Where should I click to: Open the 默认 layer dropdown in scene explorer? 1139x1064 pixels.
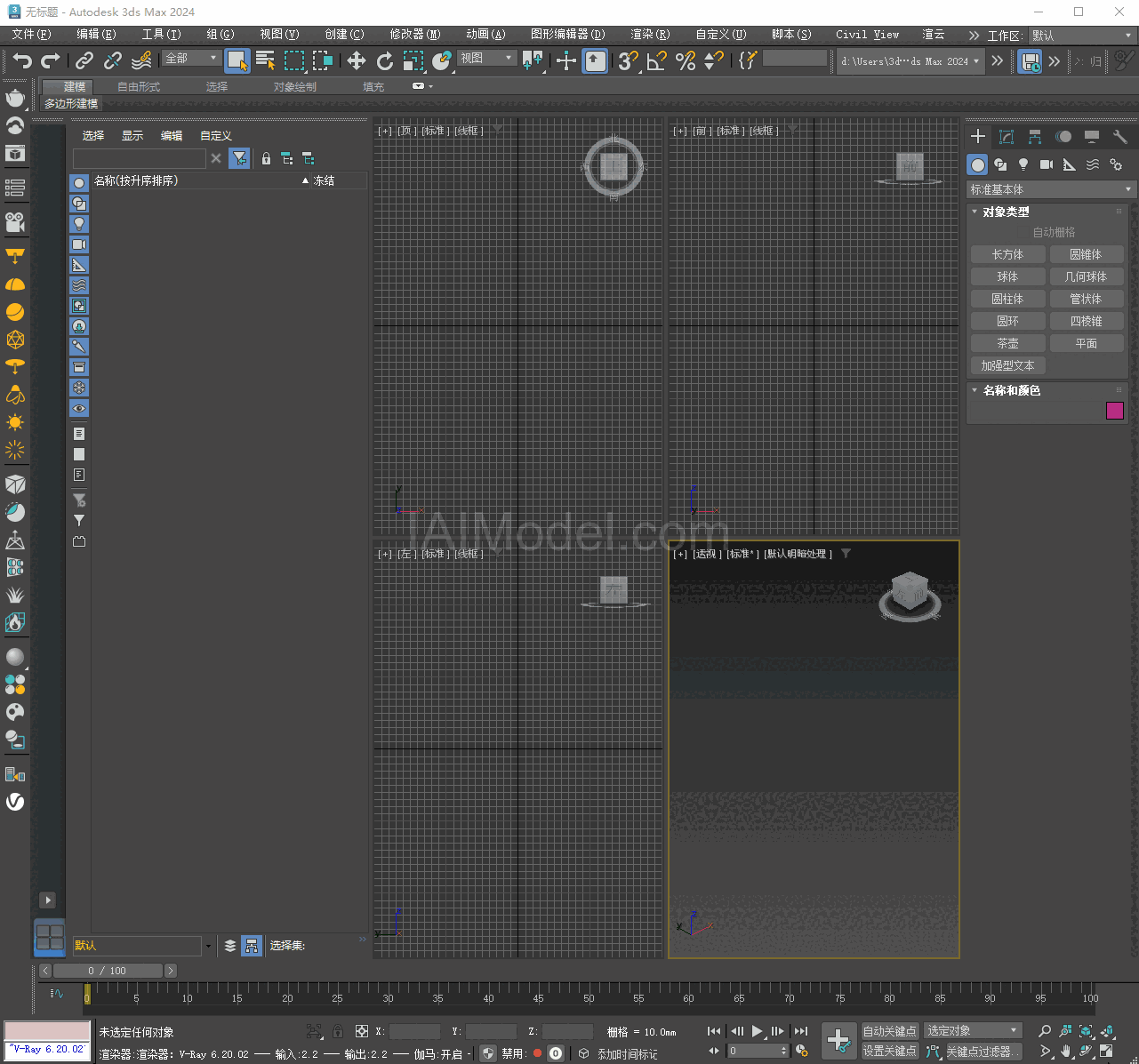click(x=142, y=945)
